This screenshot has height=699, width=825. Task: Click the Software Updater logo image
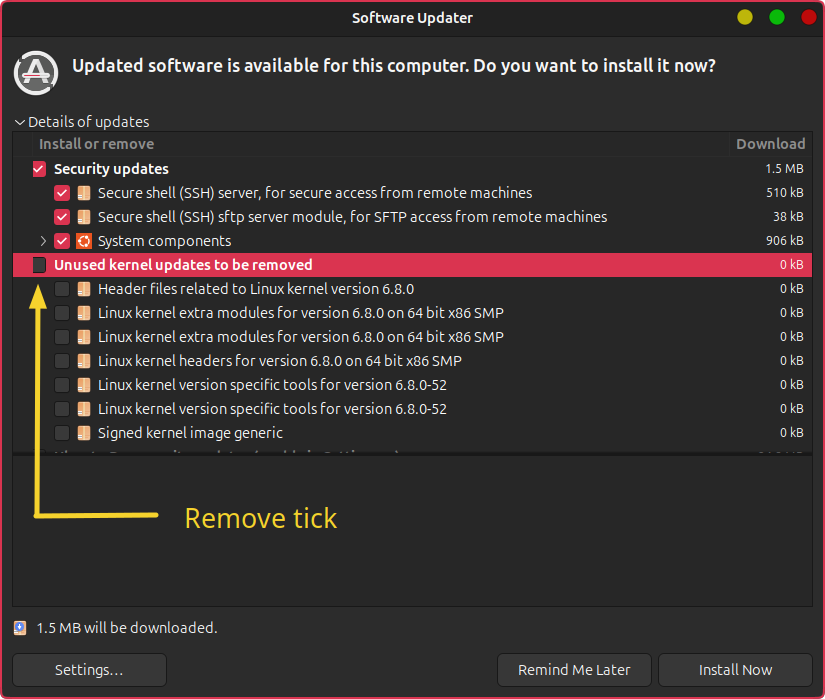click(x=35, y=72)
